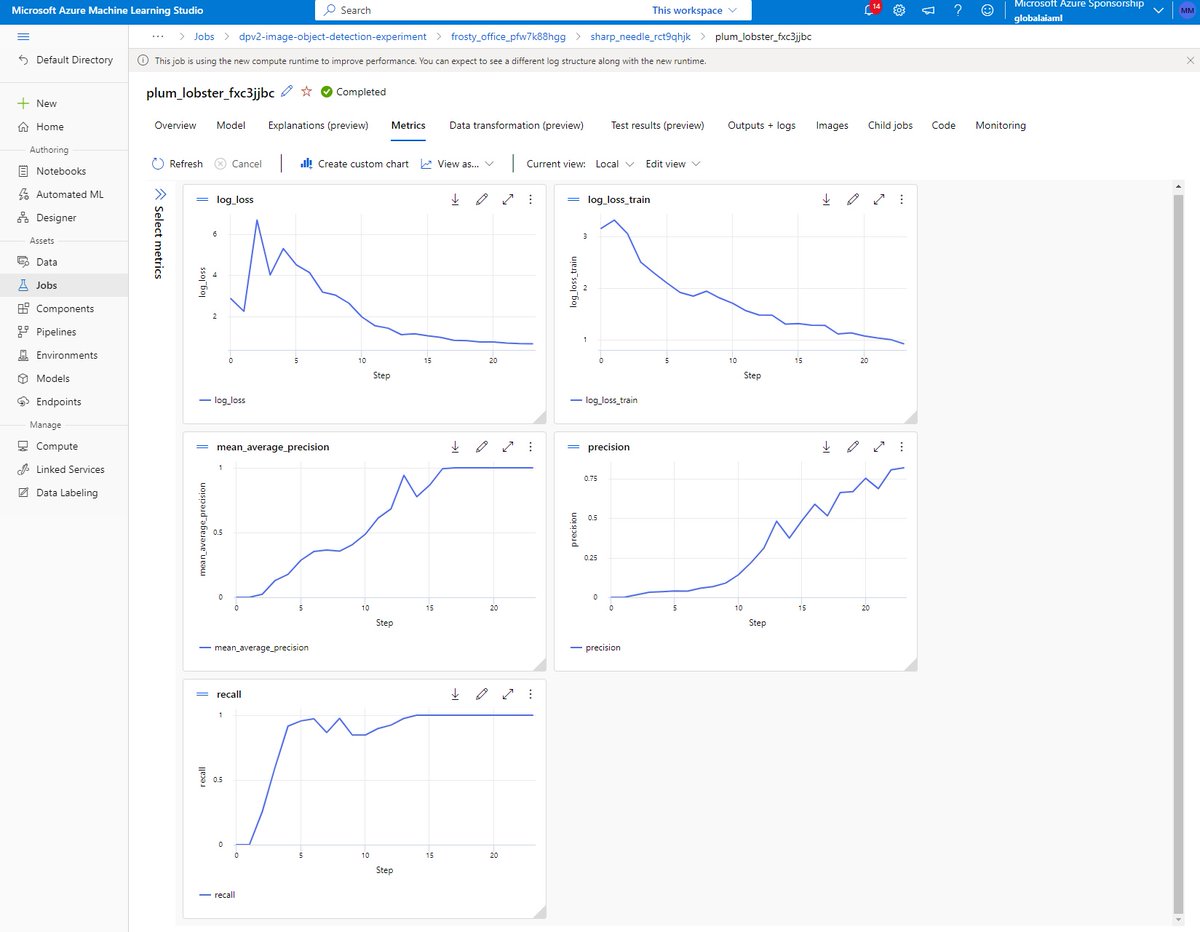Send feedback with the smiley icon
This screenshot has height=932, width=1200.
pyautogui.click(x=988, y=10)
